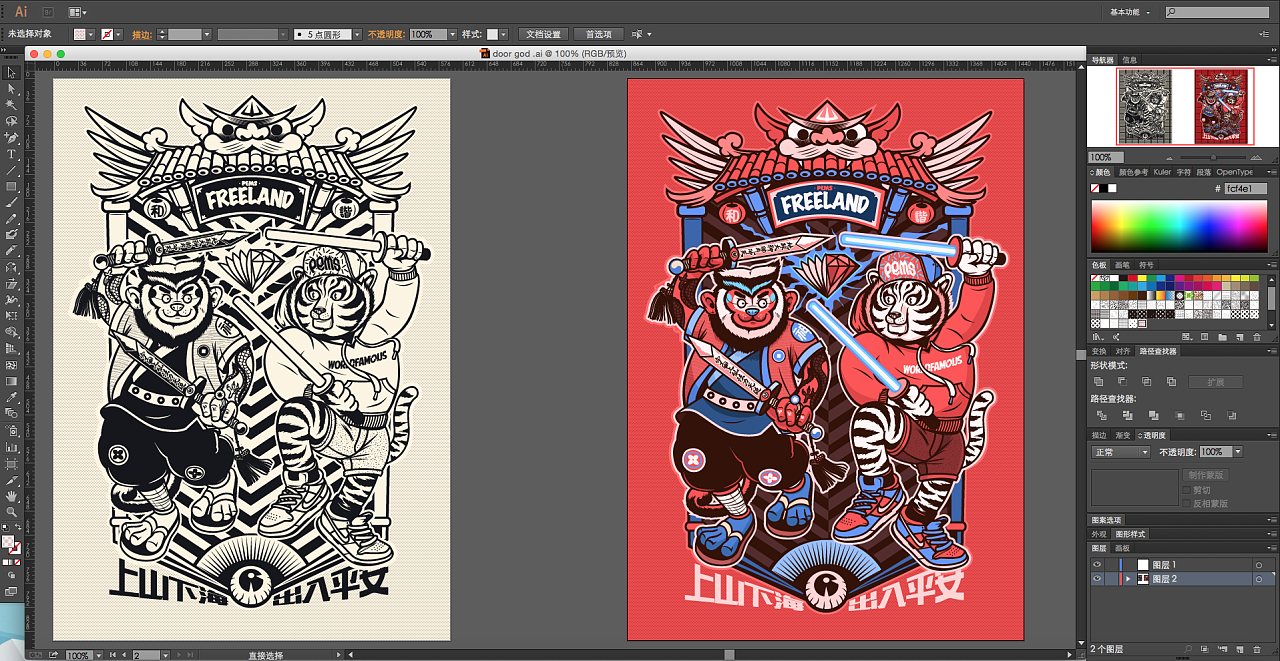Click the Adobe Bridge (Br) icon

(50, 12)
